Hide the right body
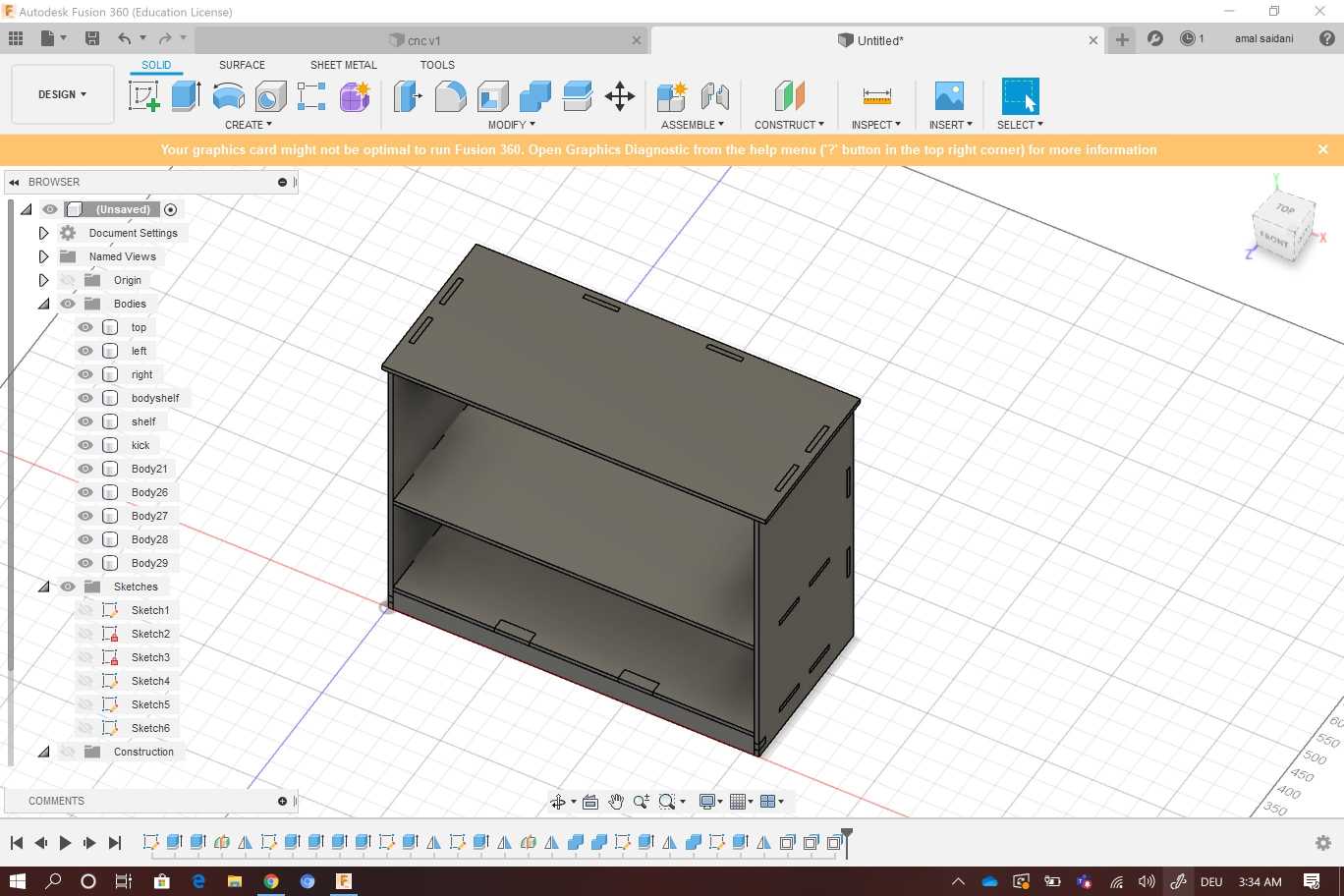The width and height of the screenshot is (1344, 896). 85,374
